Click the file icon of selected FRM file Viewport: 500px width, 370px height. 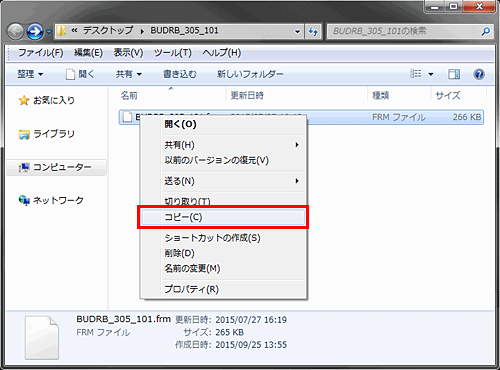tap(127, 117)
